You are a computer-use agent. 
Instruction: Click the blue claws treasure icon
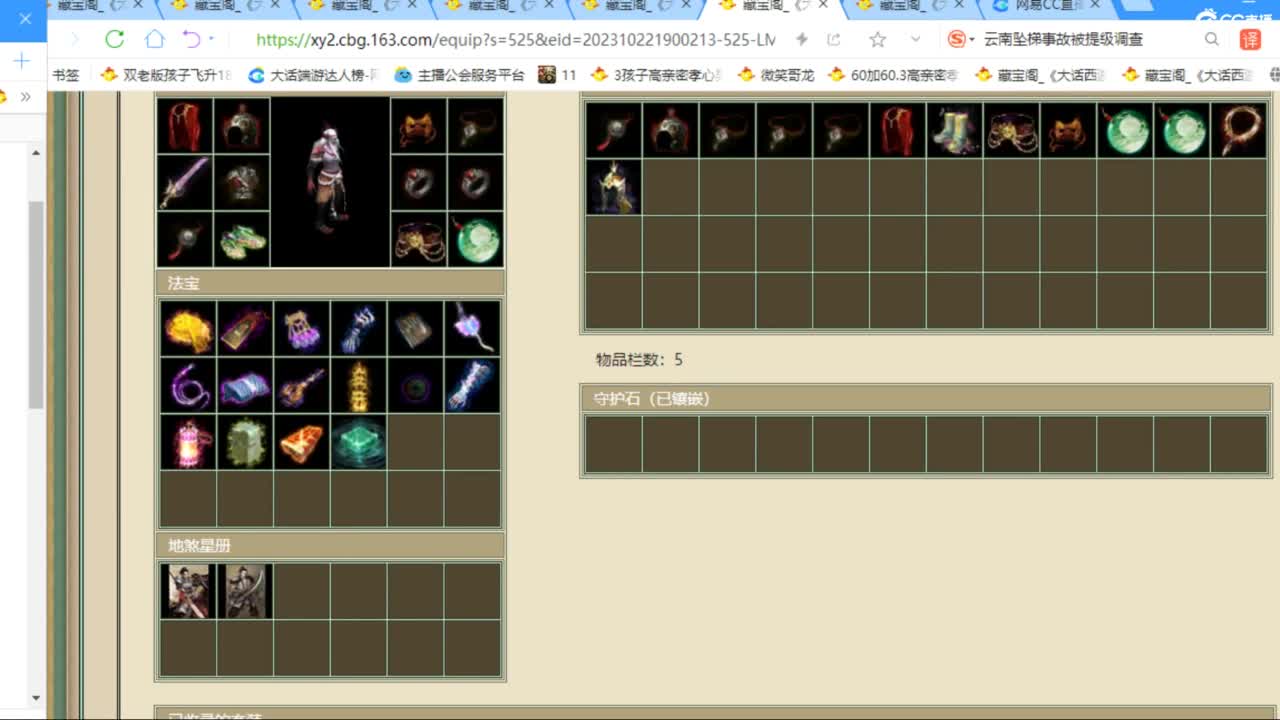[x=358, y=329]
